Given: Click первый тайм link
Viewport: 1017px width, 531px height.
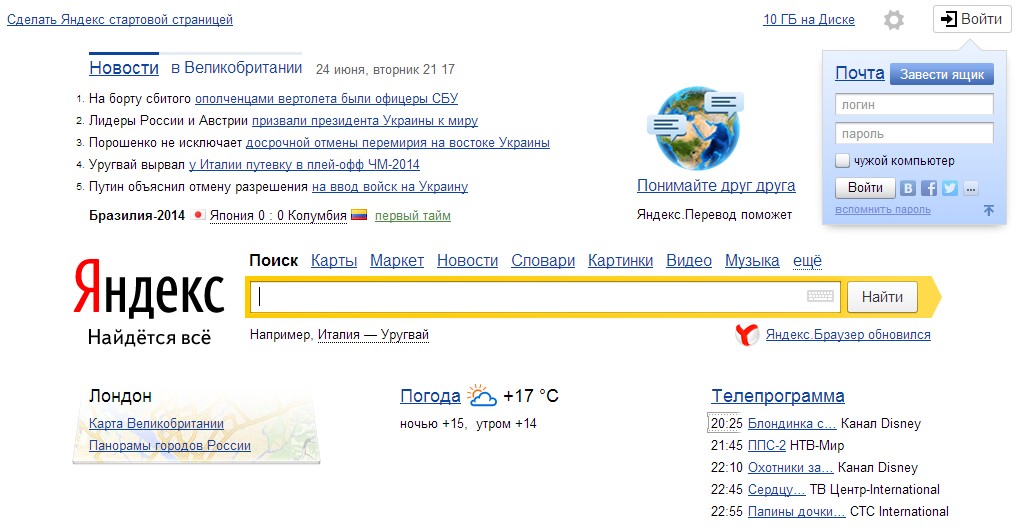Looking at the screenshot, I should 413,215.
